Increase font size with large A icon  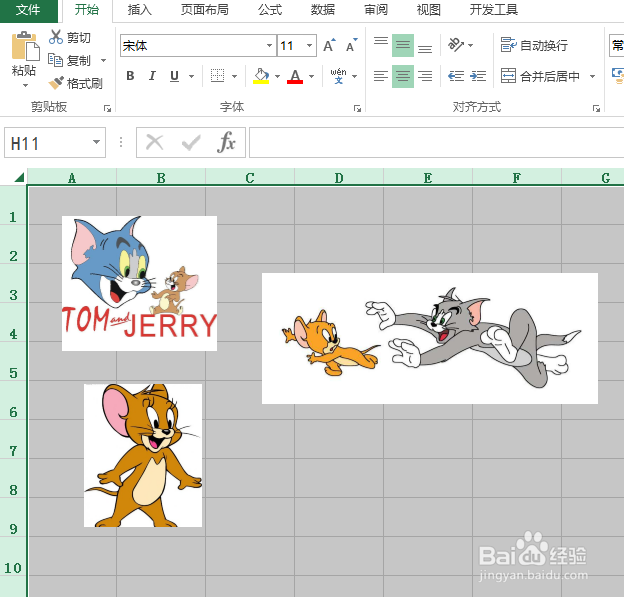coord(329,46)
